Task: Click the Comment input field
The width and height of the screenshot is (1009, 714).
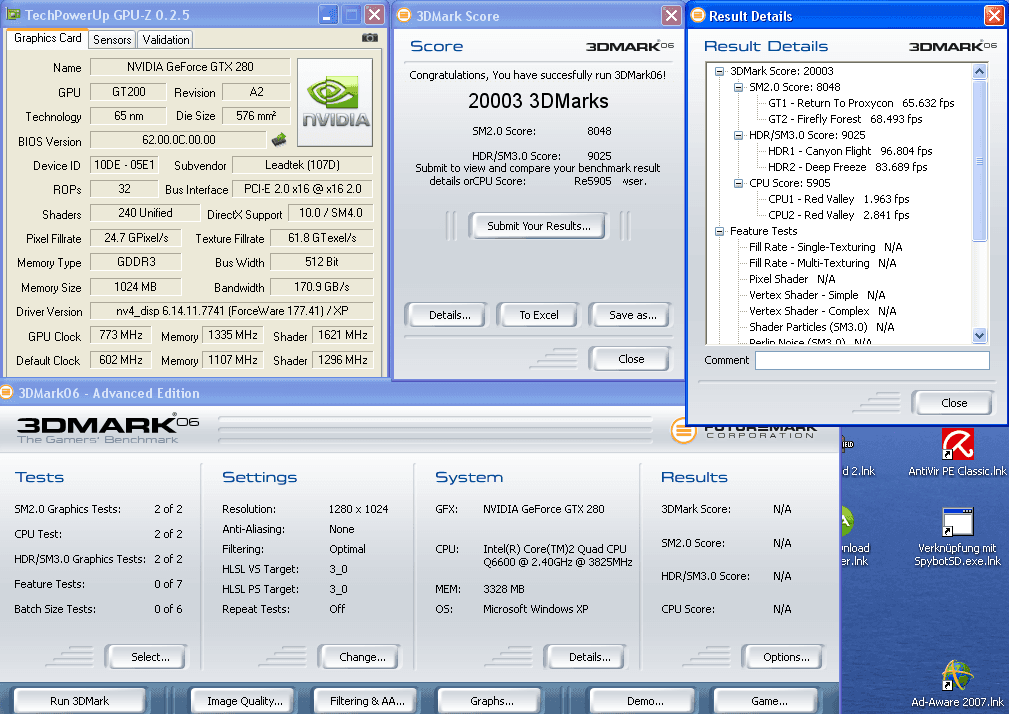Action: coord(872,360)
